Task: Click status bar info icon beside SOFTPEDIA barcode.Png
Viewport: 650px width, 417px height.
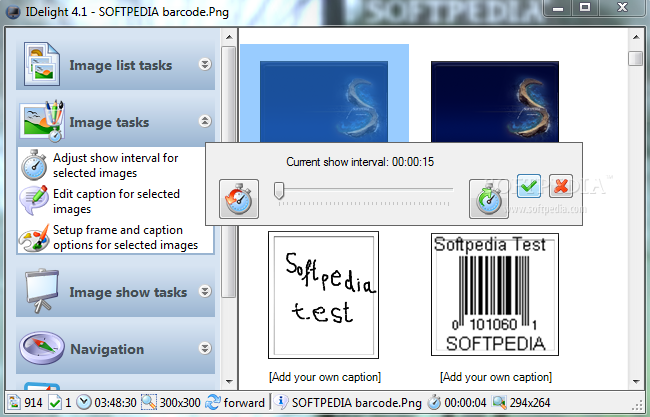Action: [x=281, y=402]
